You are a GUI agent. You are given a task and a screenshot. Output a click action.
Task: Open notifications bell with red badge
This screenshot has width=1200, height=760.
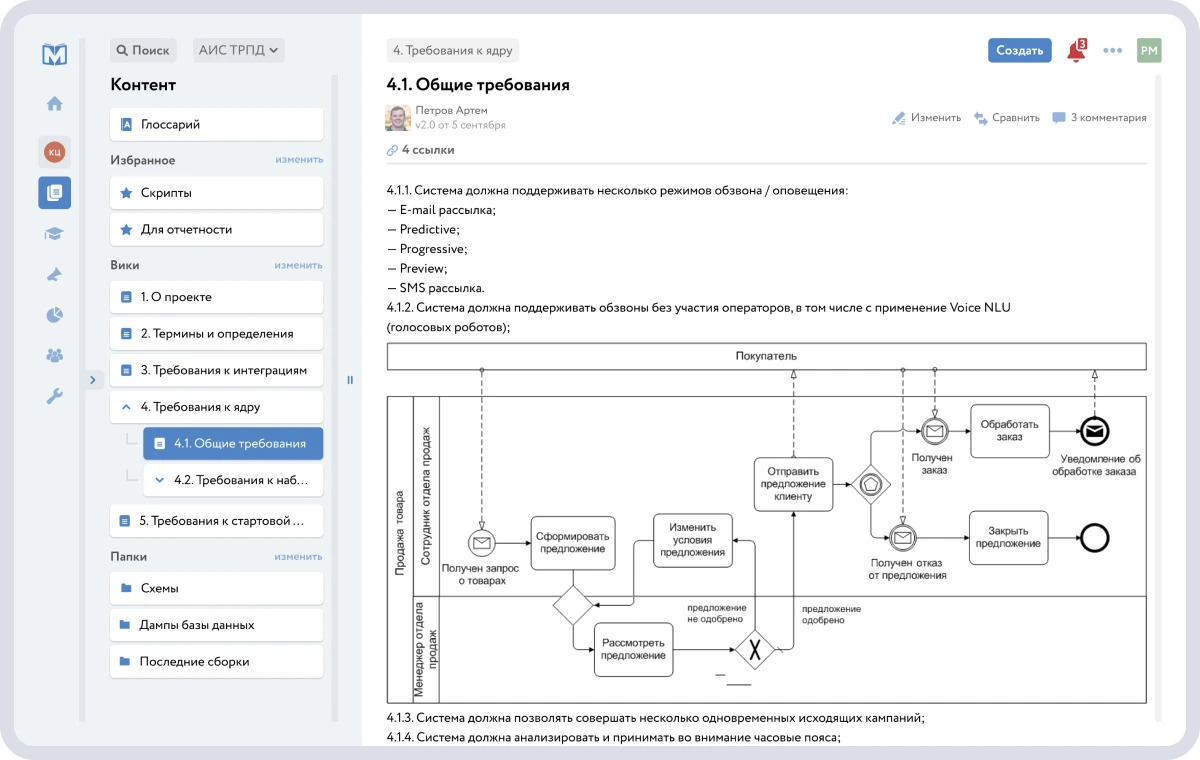click(x=1076, y=51)
